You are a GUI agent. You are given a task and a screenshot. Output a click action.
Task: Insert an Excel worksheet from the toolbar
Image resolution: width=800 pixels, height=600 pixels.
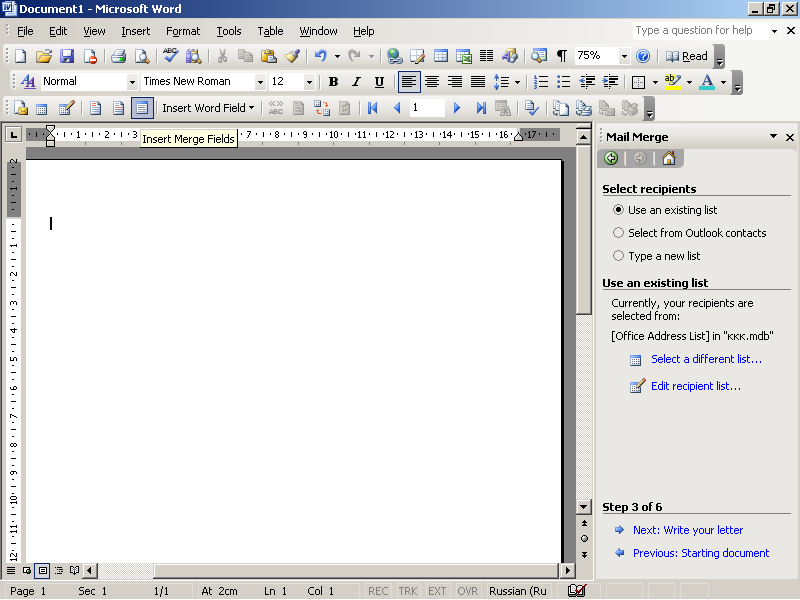pos(463,56)
